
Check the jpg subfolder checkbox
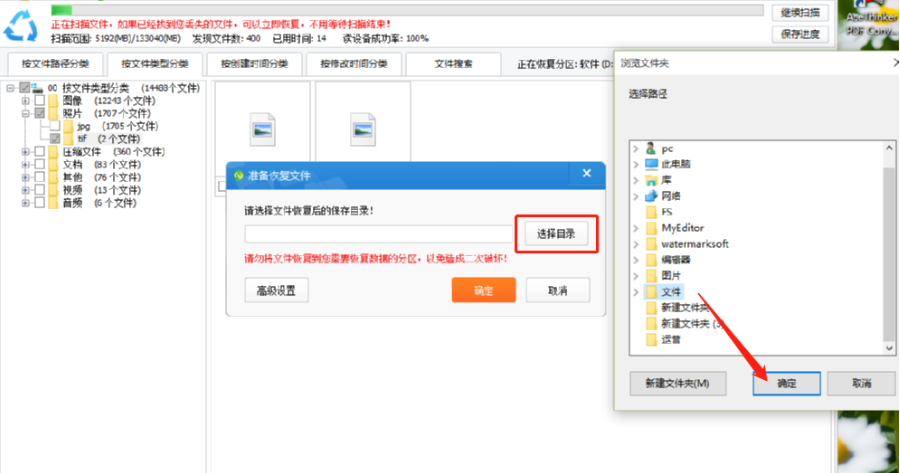[55, 126]
